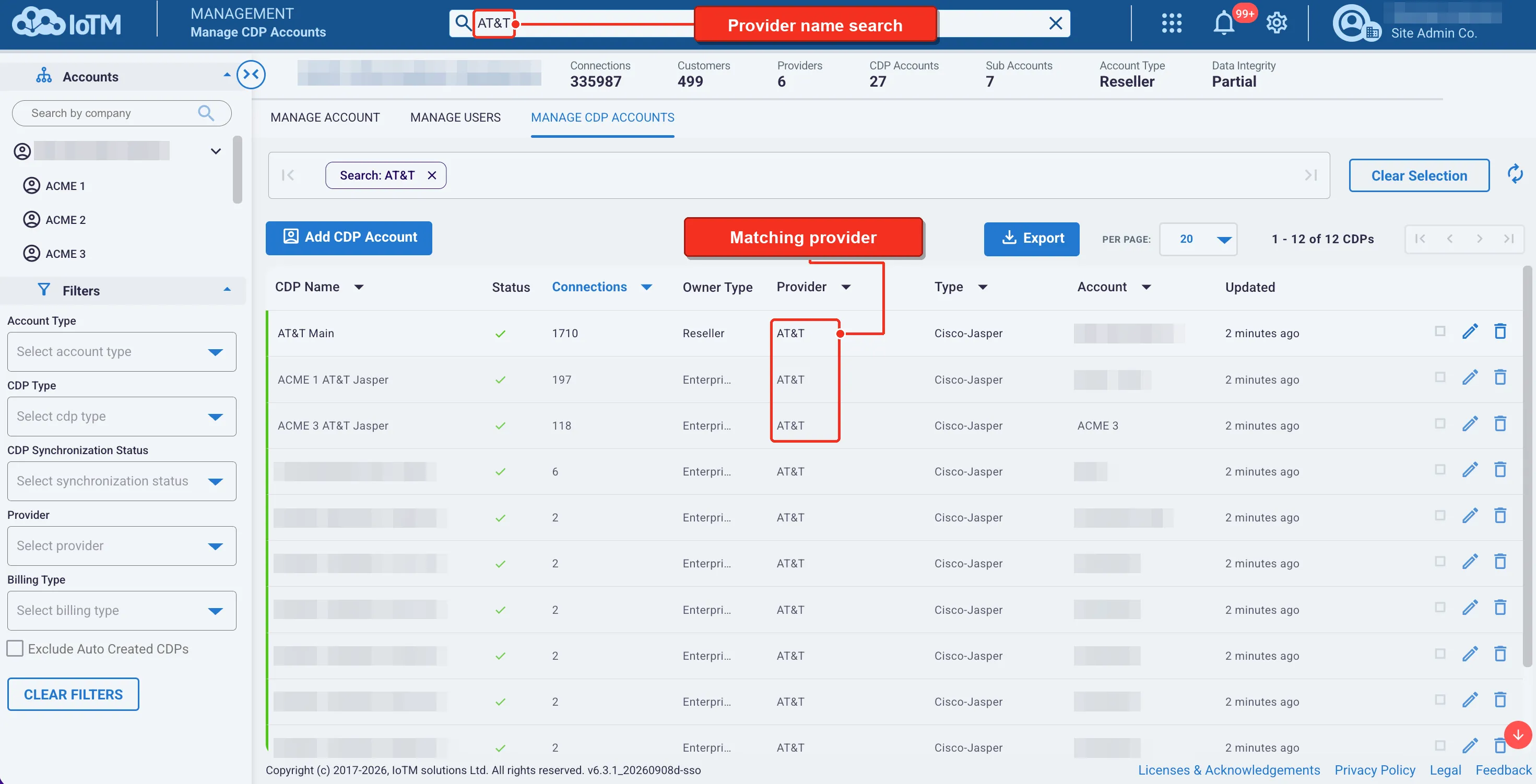
Task: Edit the AT&T Main row
Action: (1470, 331)
